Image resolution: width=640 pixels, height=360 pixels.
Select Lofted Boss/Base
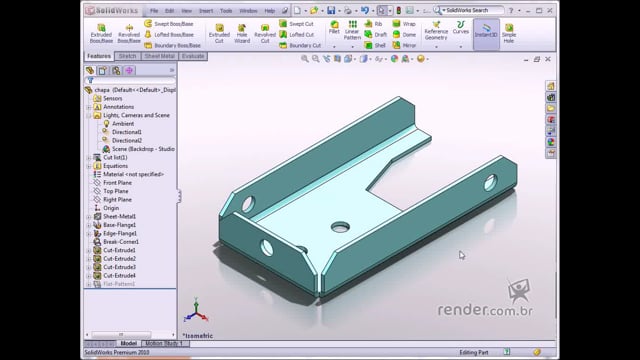169,35
